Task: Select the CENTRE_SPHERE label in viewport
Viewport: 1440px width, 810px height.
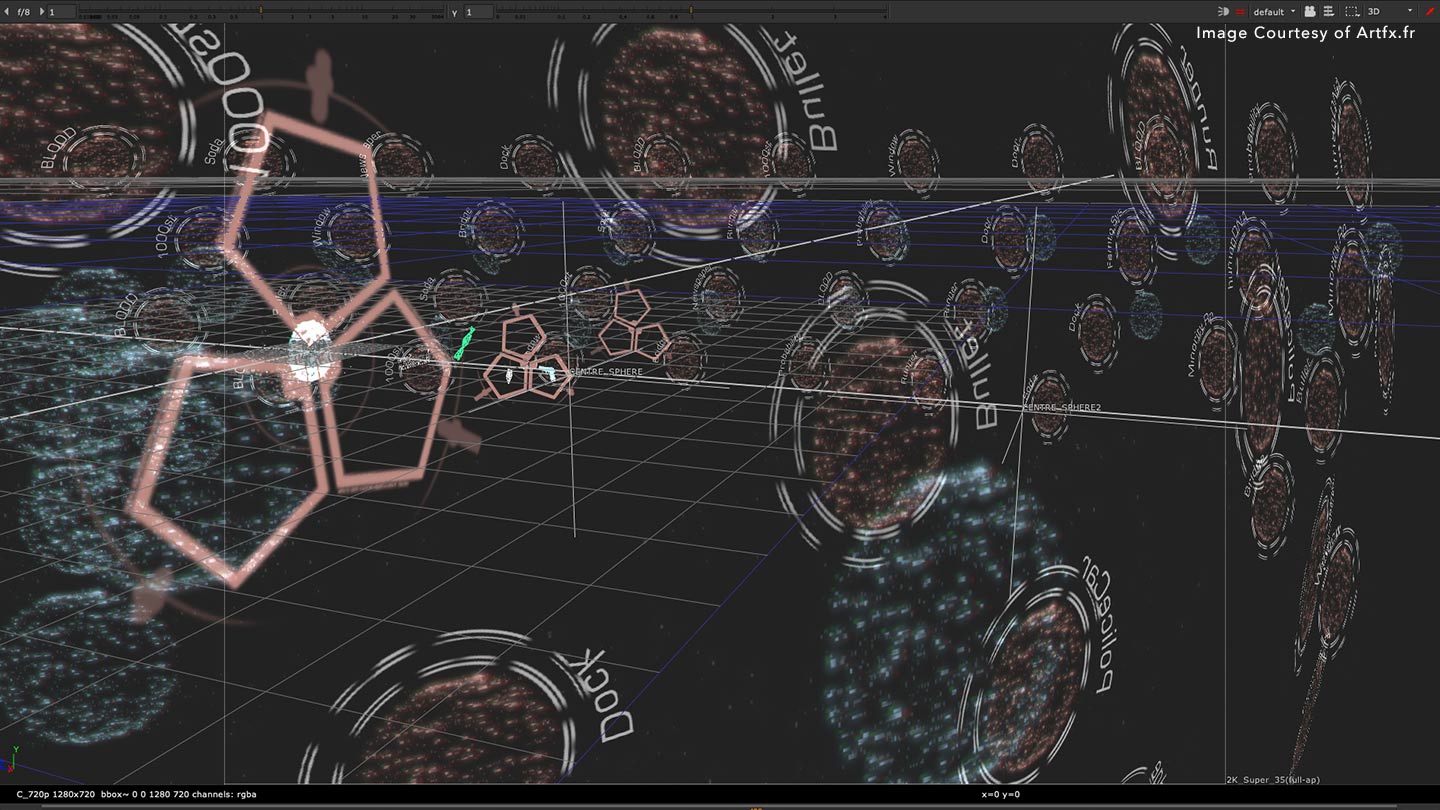Action: (606, 372)
